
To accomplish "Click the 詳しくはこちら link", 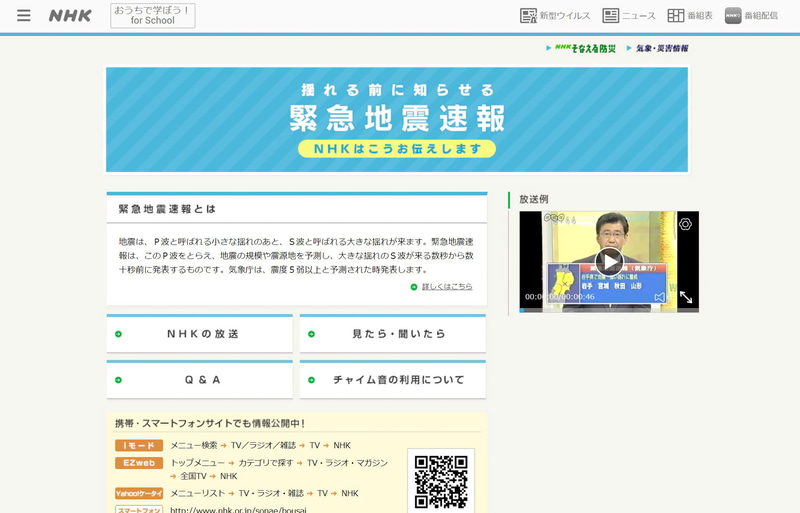I will tap(447, 287).
